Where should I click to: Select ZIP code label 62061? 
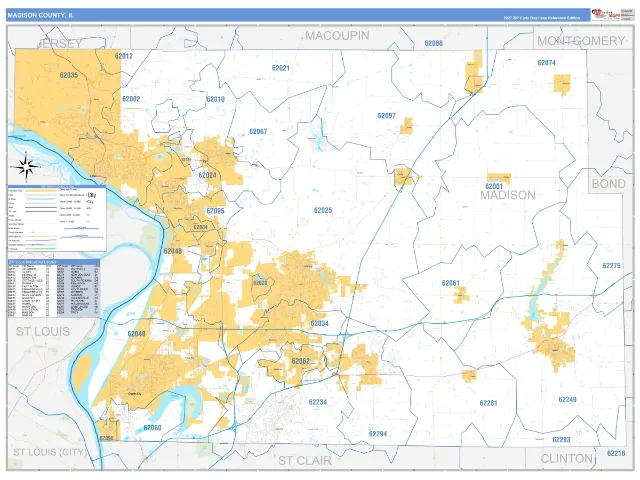click(451, 283)
